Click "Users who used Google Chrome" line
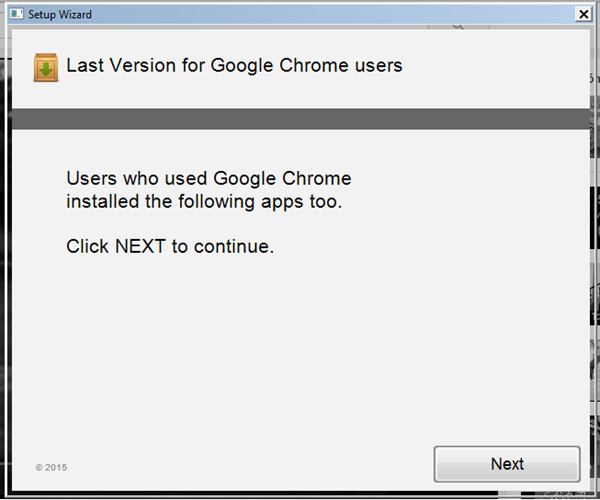Viewport: 600px width, 500px height. click(x=208, y=179)
